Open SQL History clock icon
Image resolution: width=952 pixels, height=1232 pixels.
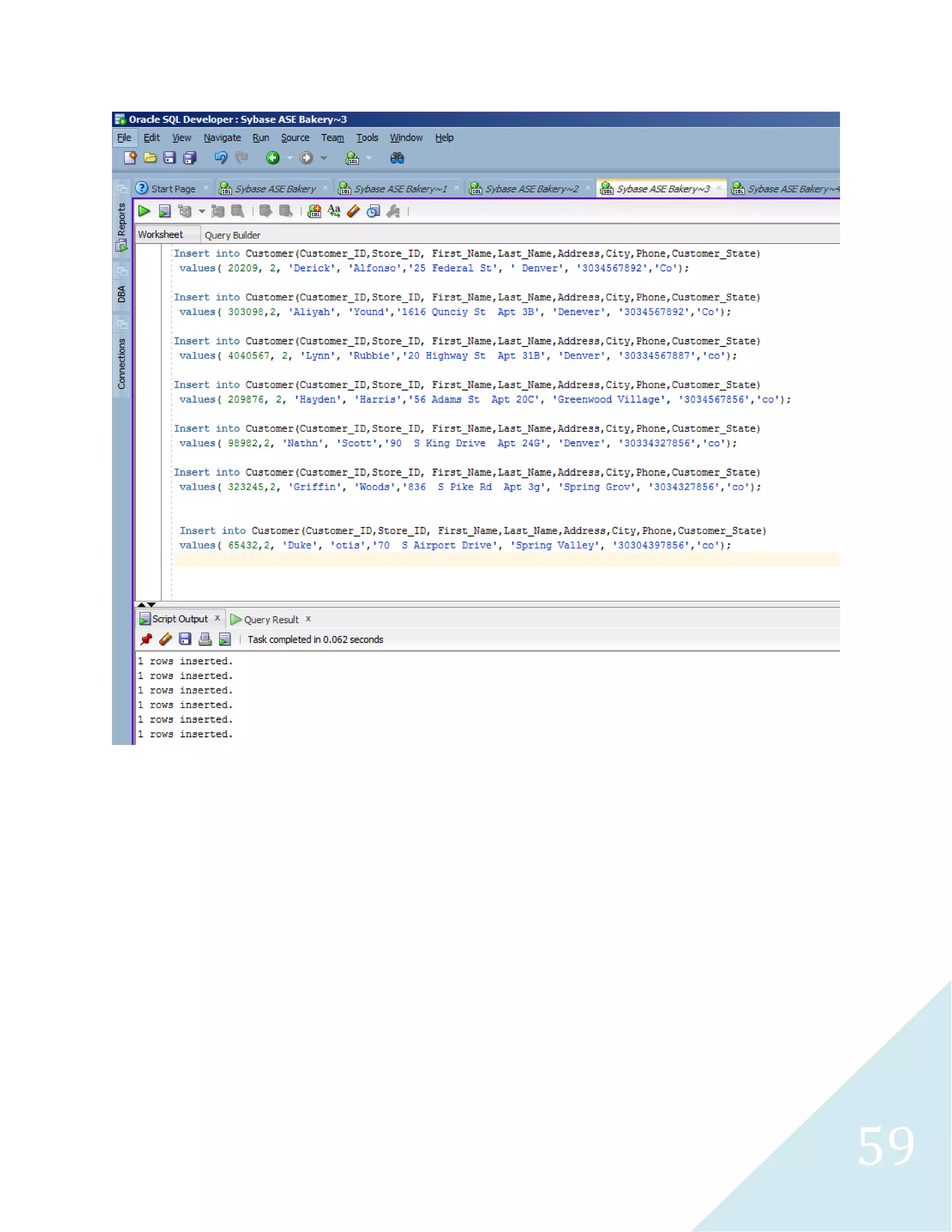coord(373,211)
